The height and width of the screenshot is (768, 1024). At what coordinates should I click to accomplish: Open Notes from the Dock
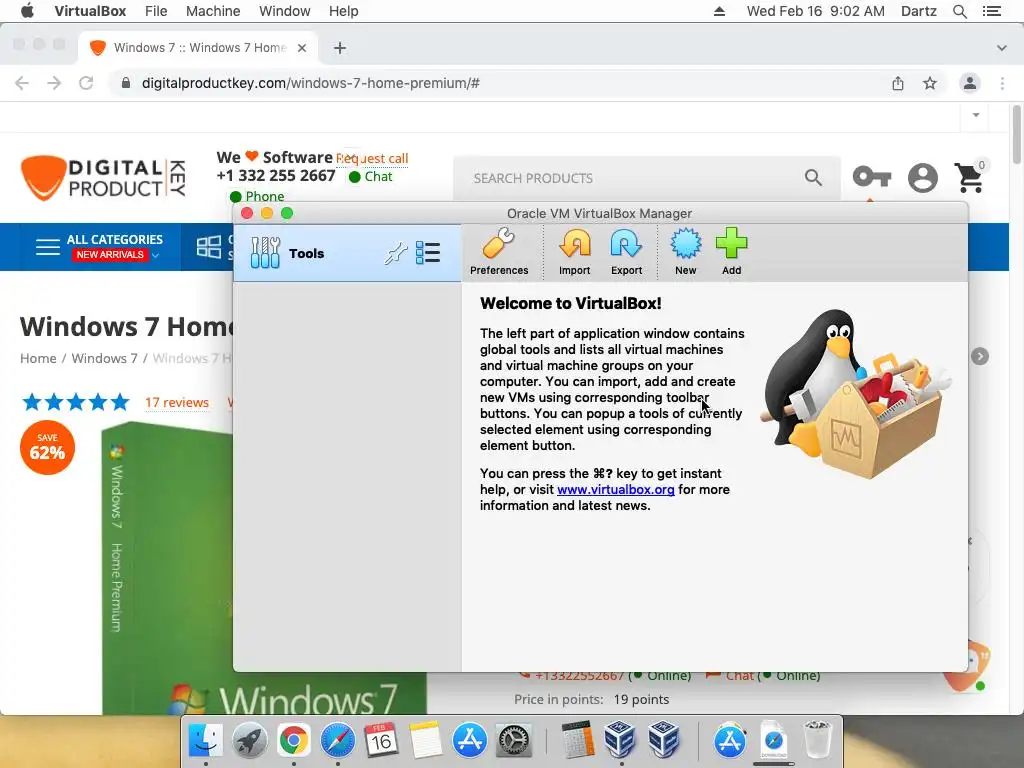point(425,741)
